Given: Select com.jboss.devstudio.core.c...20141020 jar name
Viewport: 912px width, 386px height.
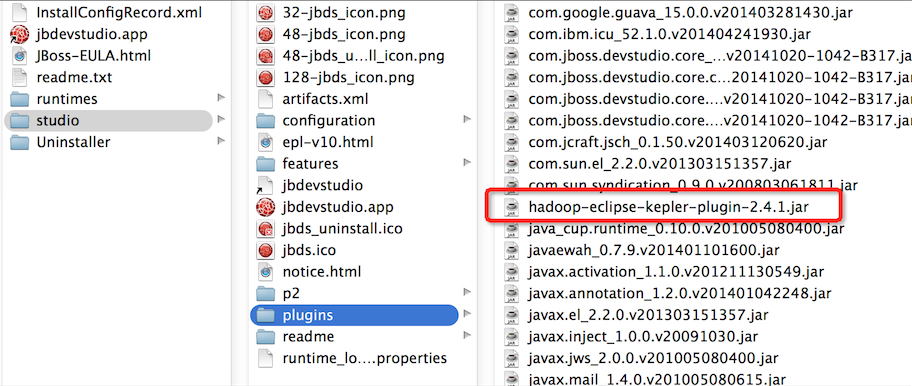Looking at the screenshot, I should click(720, 77).
